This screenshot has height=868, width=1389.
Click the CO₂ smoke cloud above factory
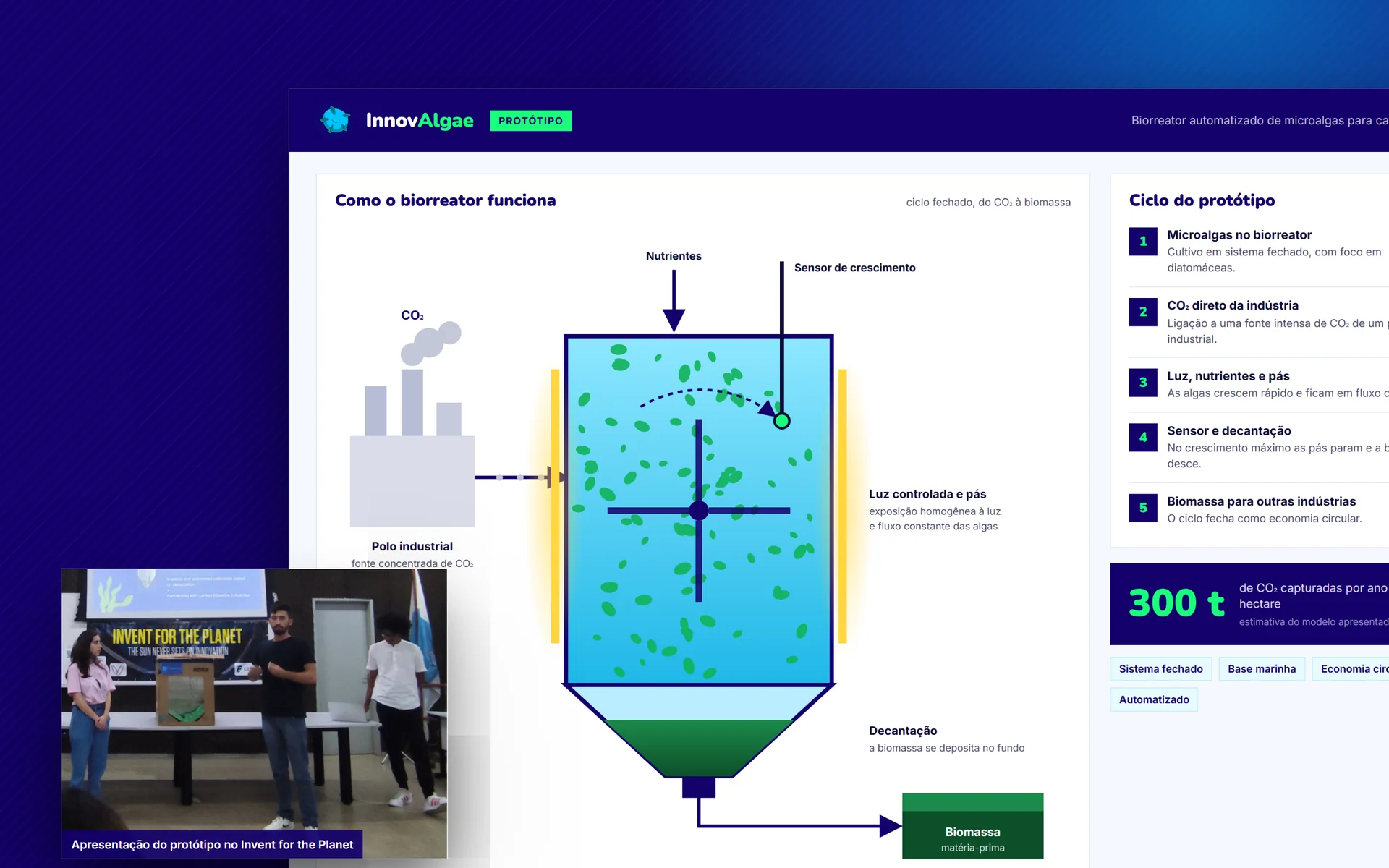pyautogui.click(x=430, y=342)
